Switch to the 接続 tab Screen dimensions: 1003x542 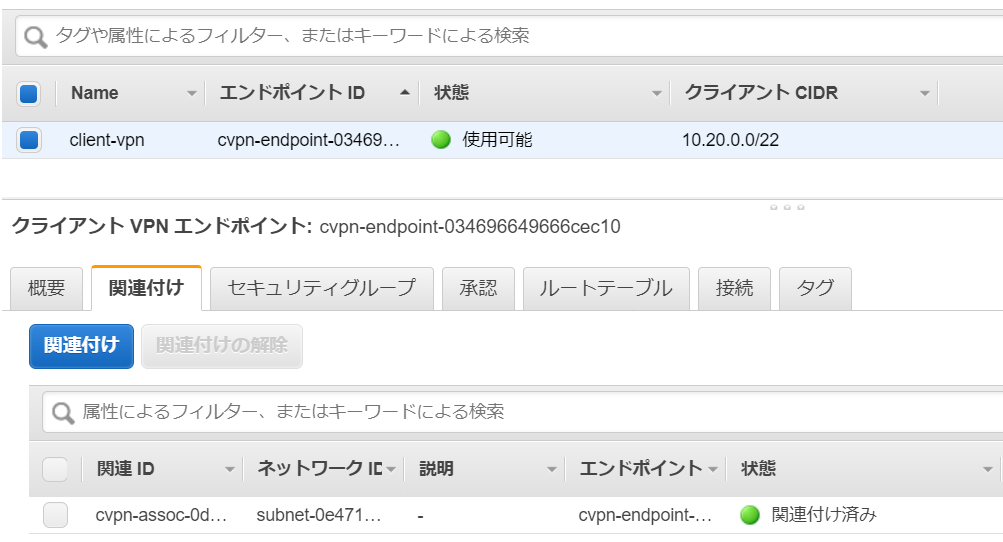coord(734,289)
